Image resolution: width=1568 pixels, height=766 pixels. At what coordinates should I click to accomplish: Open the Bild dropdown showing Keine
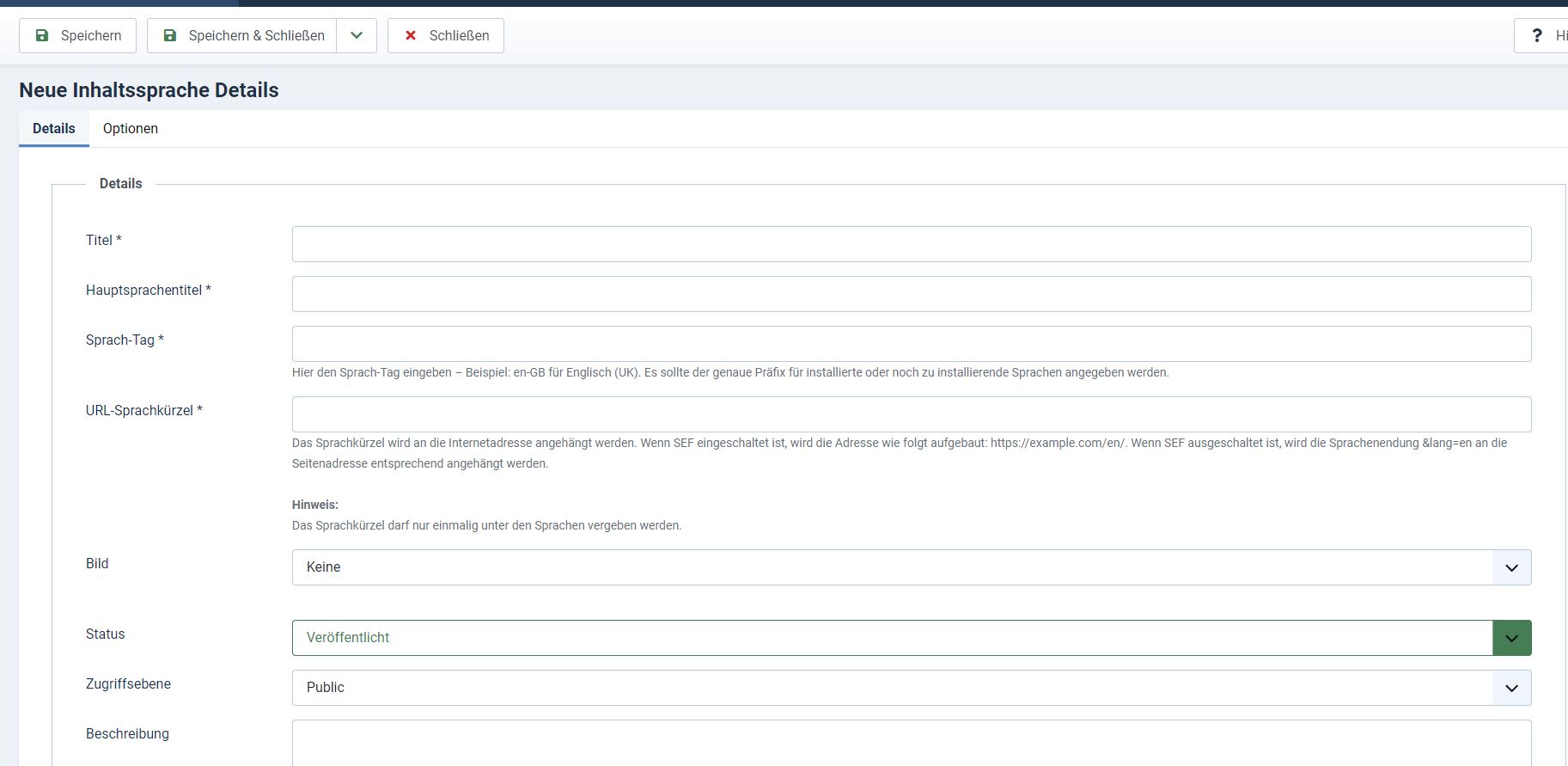911,567
